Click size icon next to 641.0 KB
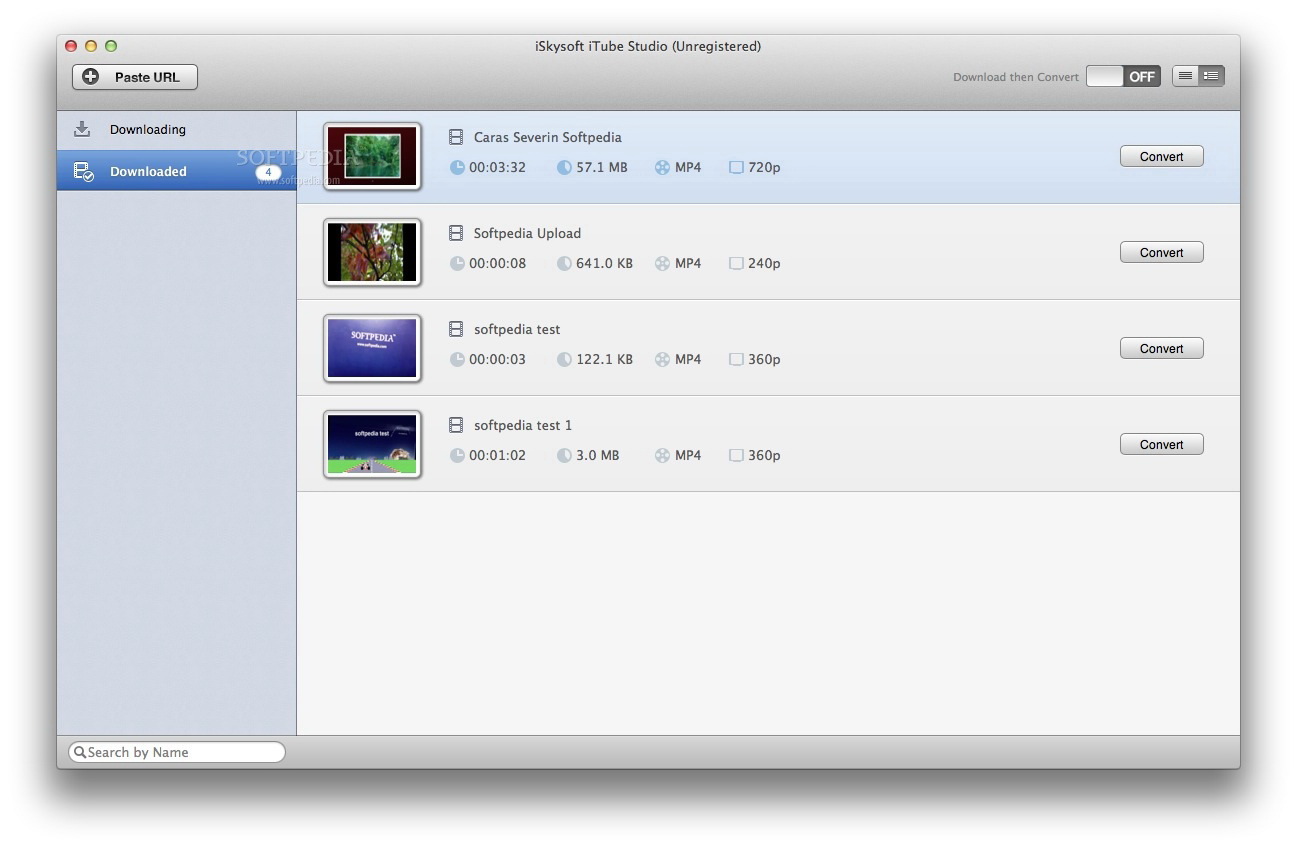The image size is (1297, 848). 564,263
